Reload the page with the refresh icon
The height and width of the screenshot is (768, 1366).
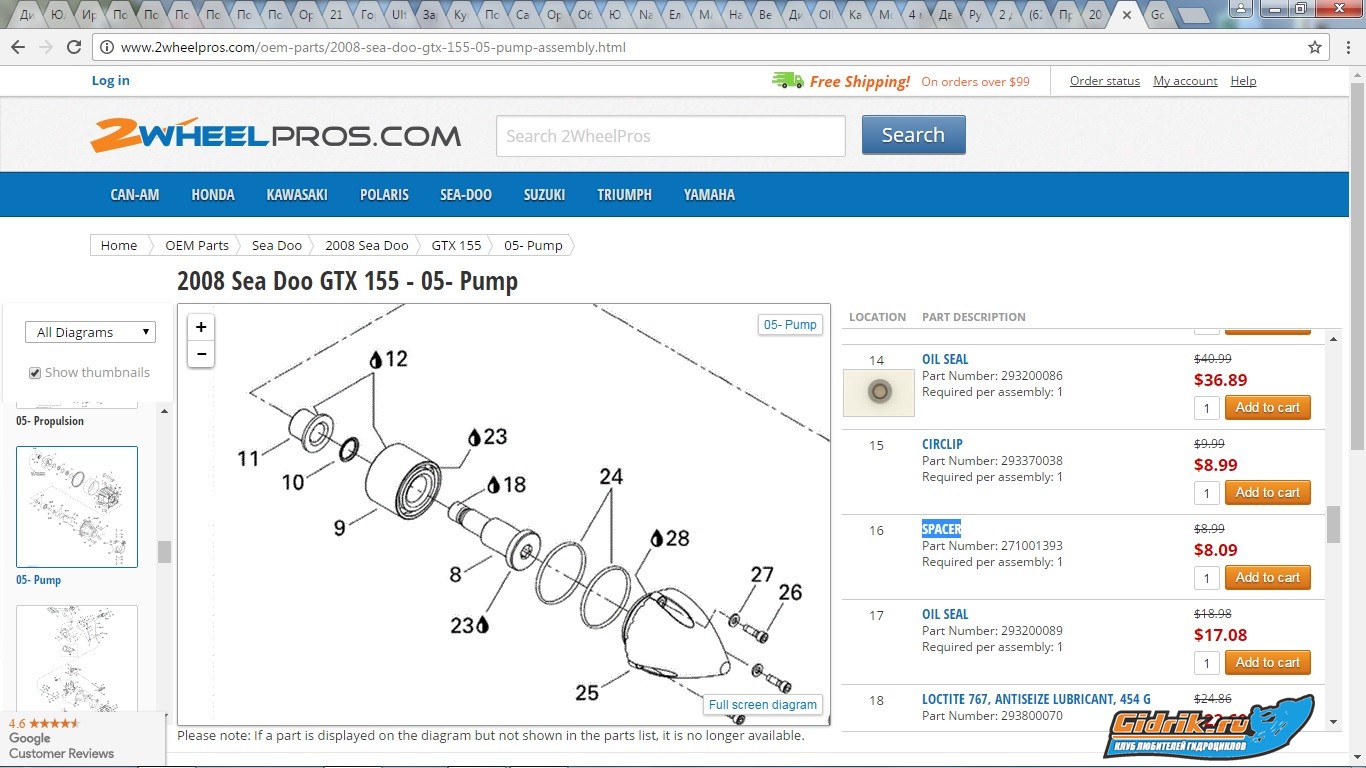tap(74, 47)
